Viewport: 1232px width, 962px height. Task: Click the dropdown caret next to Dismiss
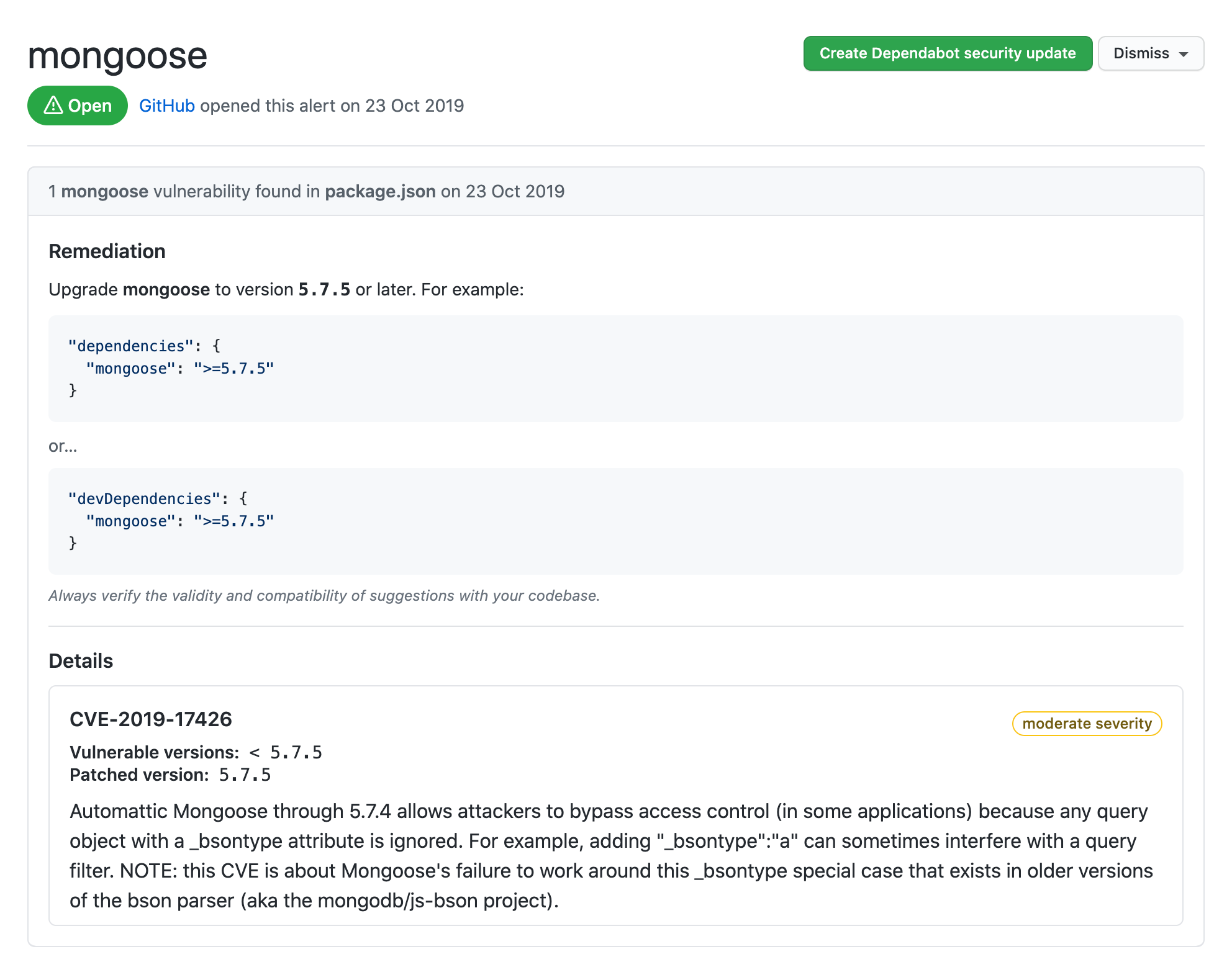[1184, 54]
